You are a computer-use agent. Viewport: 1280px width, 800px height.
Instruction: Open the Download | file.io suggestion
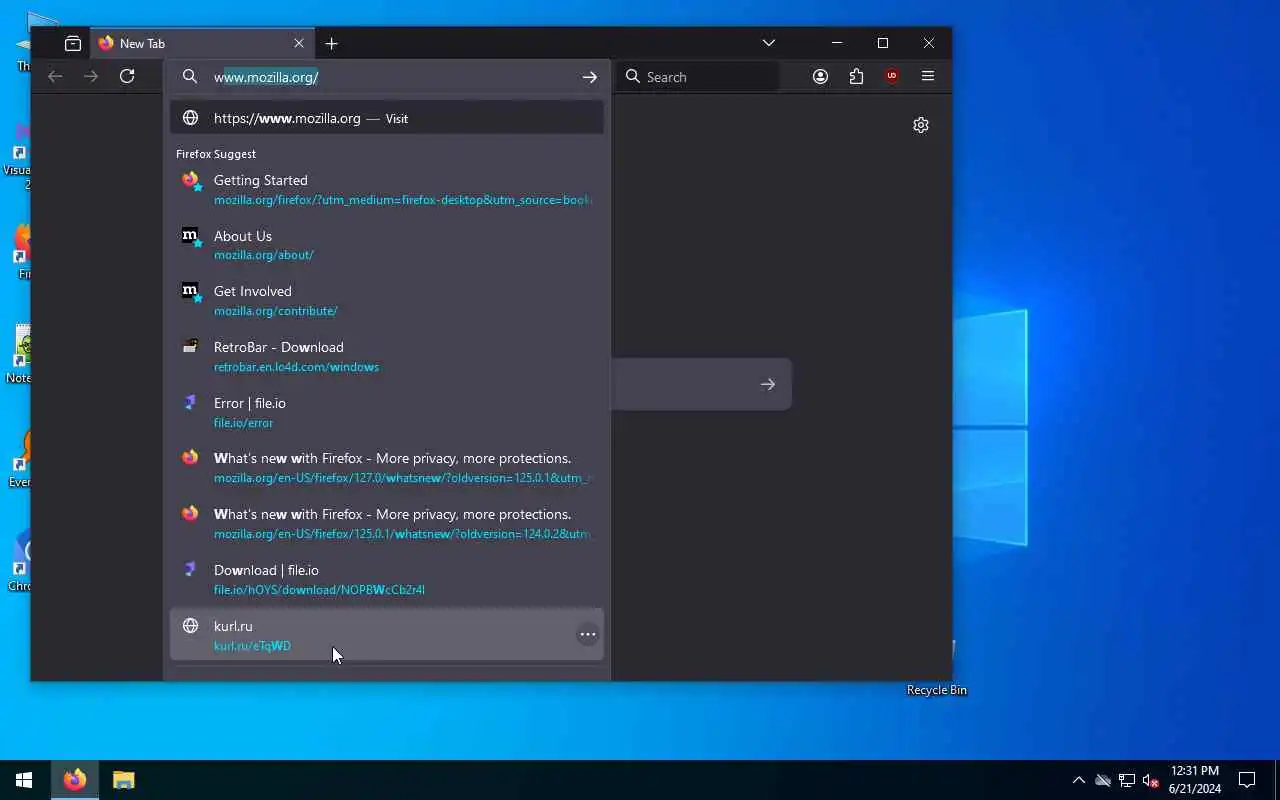click(387, 579)
